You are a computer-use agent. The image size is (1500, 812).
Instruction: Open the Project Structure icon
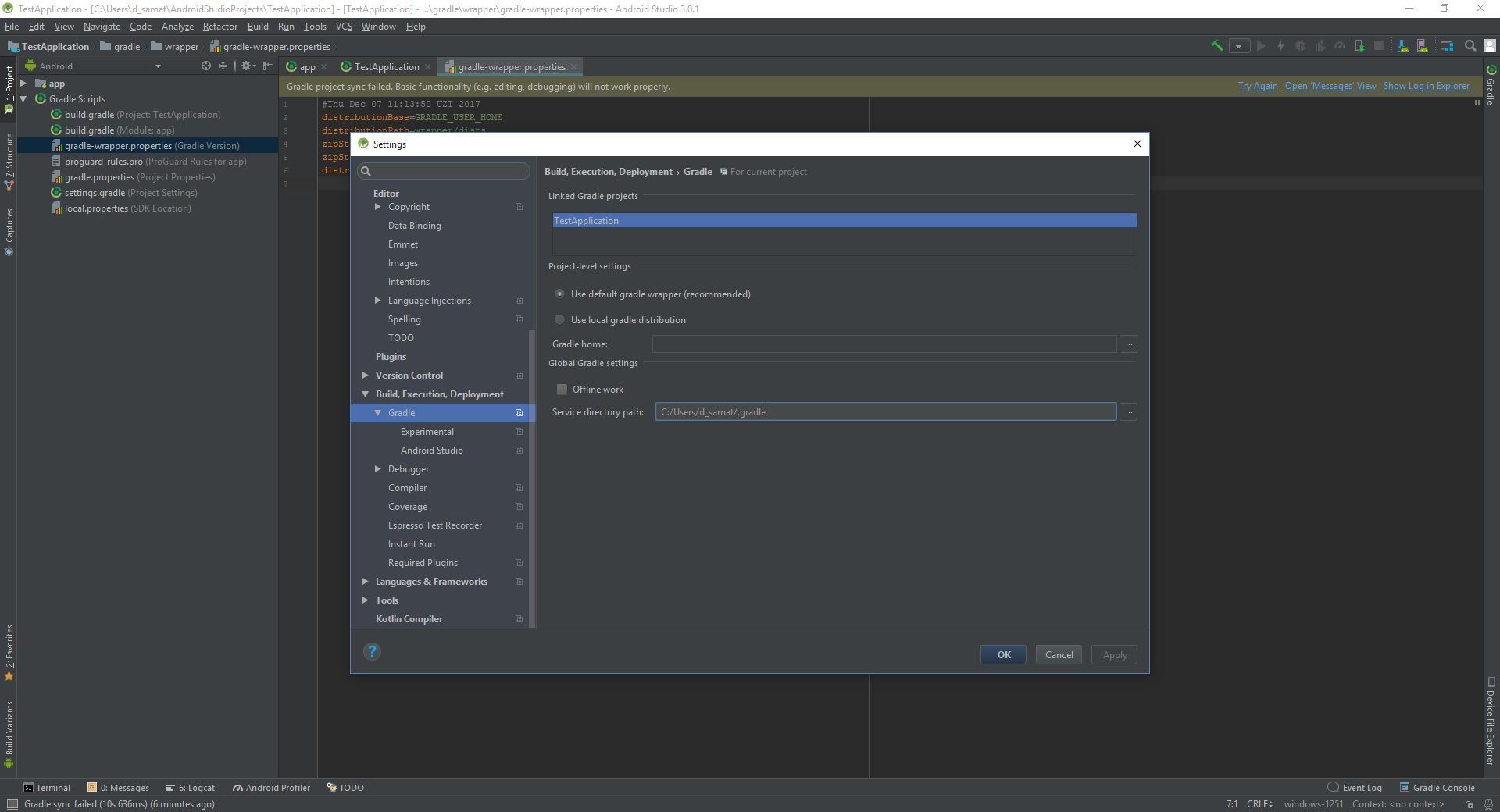pyautogui.click(x=1447, y=46)
